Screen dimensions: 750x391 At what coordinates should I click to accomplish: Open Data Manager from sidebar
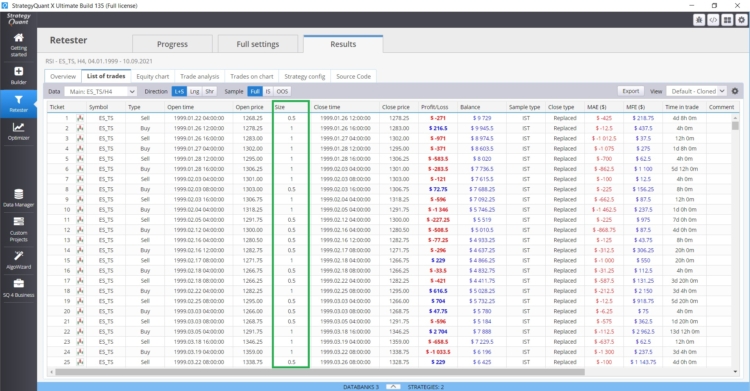[18, 198]
